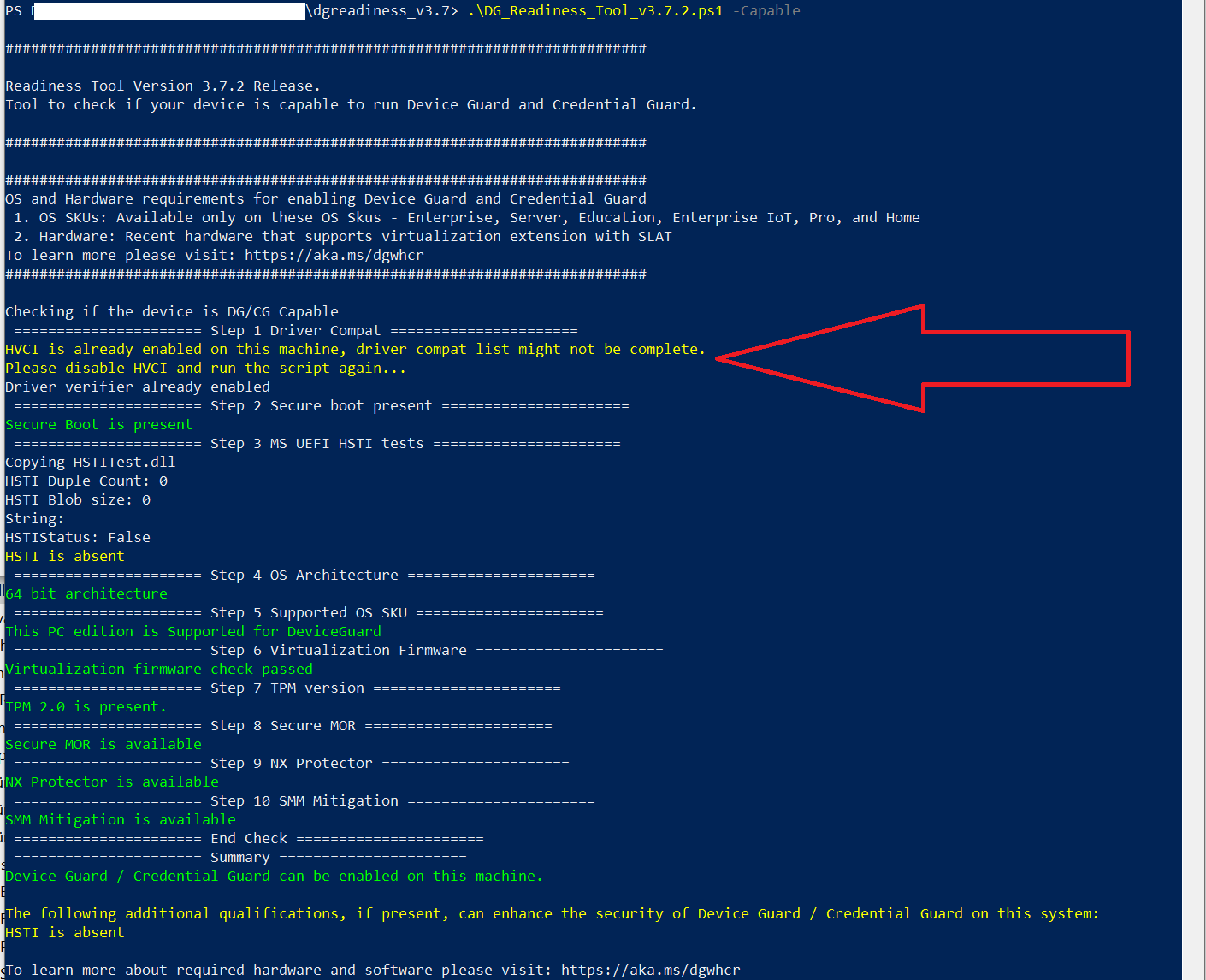Click 'This PC edition is Supported for DeviceGuard'
Image resolution: width=1206 pixels, height=980 pixels.
193,631
